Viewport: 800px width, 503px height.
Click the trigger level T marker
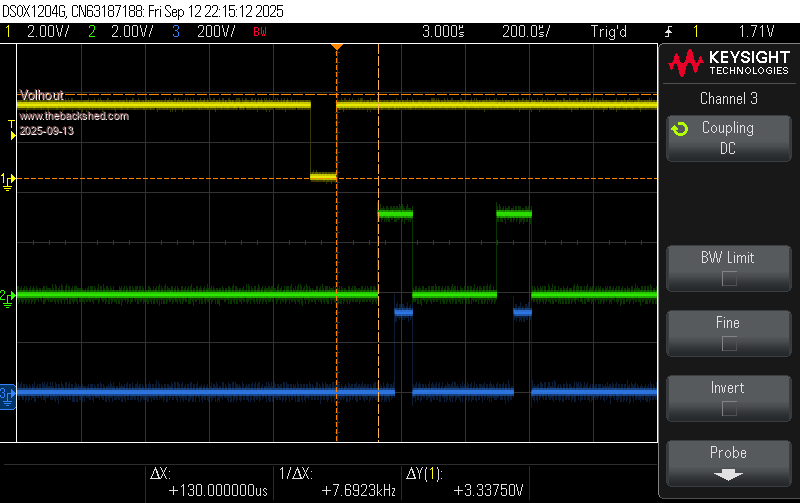[x=11, y=125]
